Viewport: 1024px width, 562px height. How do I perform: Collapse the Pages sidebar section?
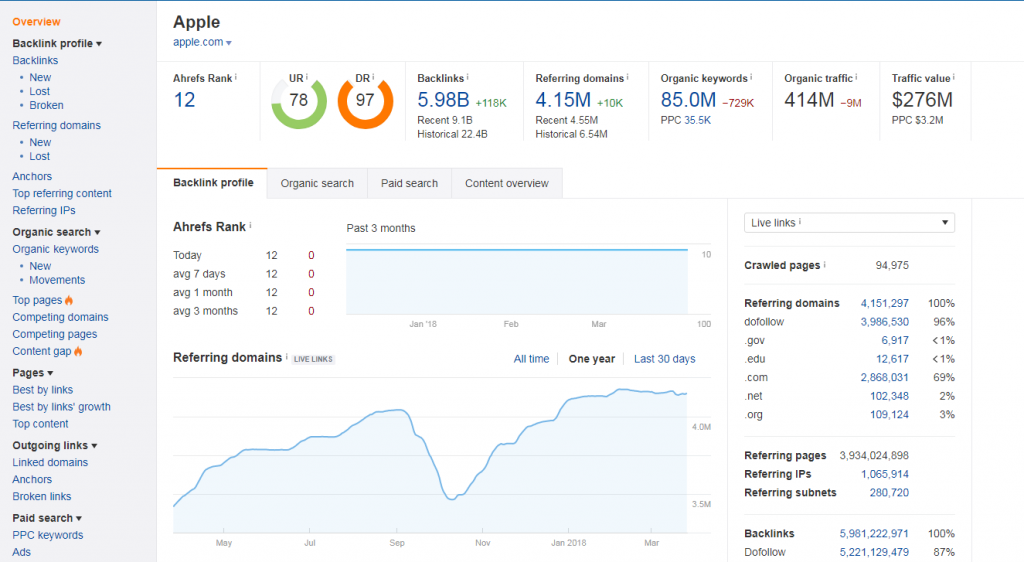(x=33, y=373)
